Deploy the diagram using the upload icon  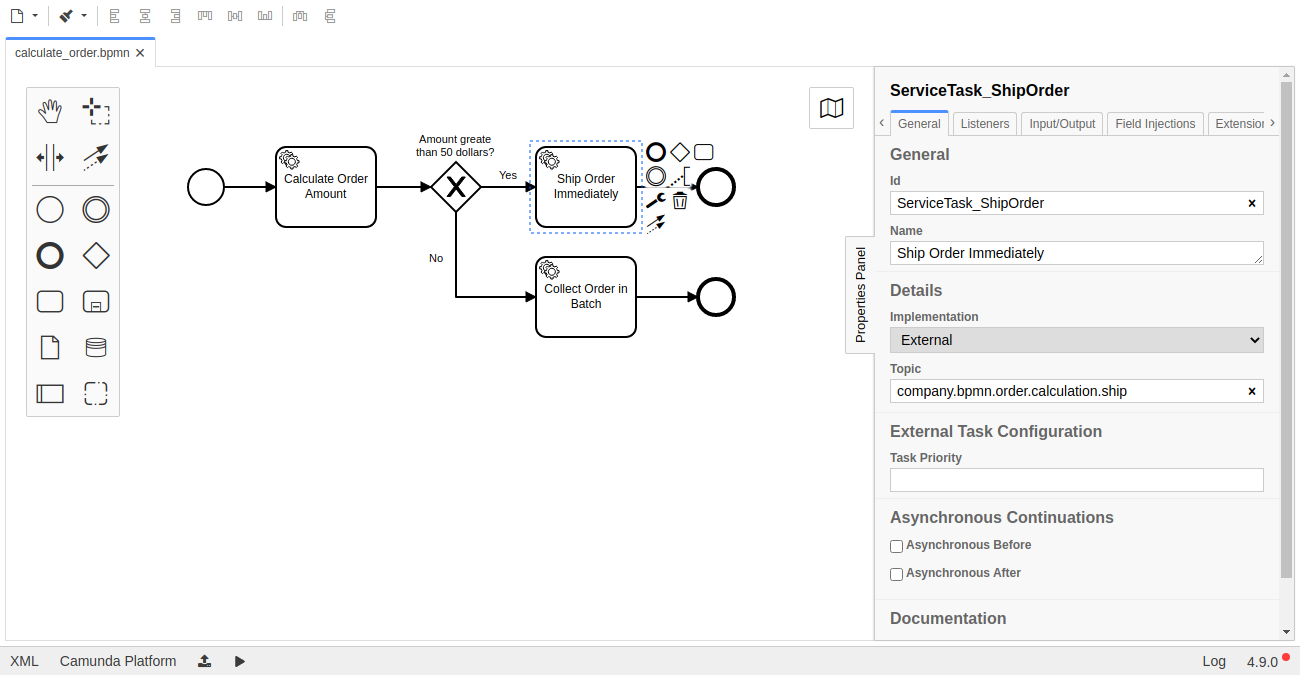click(x=204, y=660)
